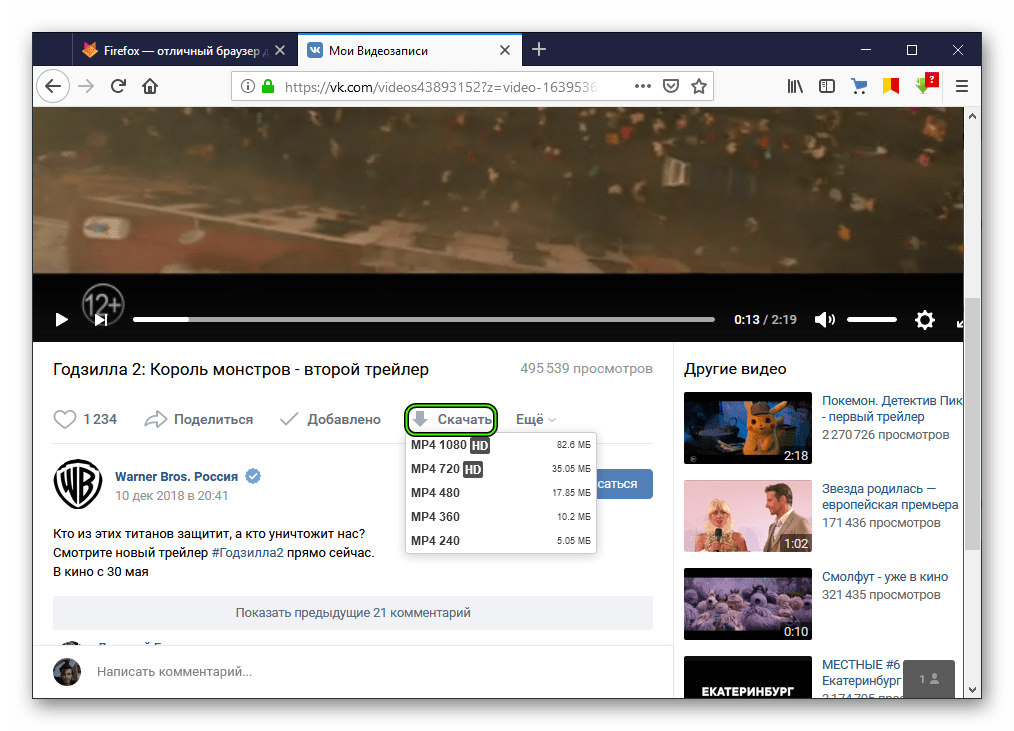Go back to the previous page

tap(53, 86)
